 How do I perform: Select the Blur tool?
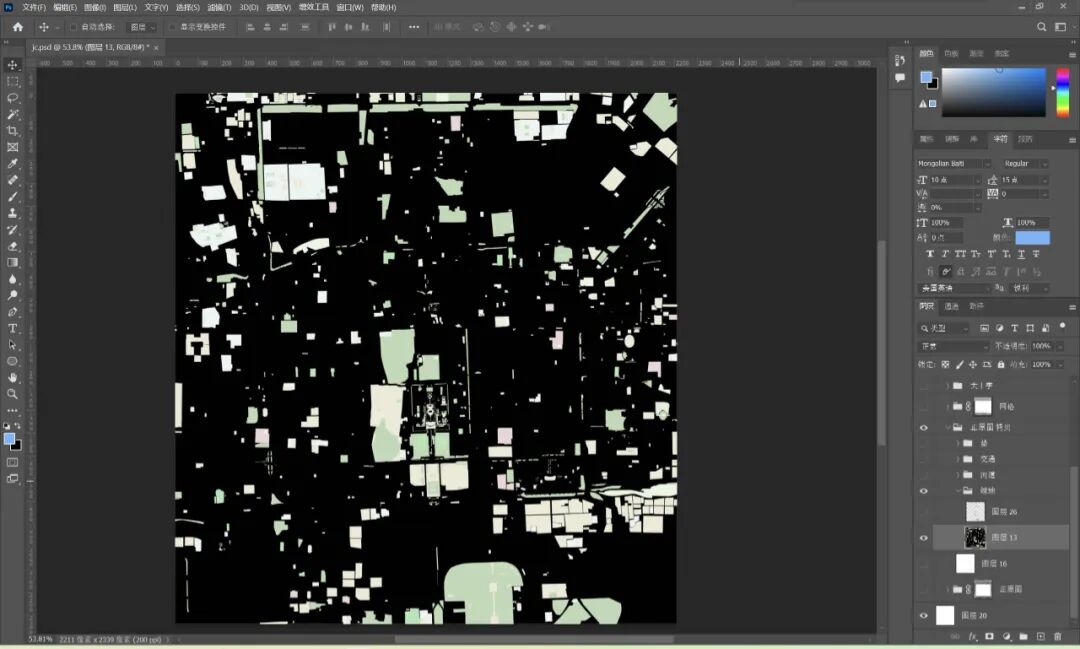pos(12,279)
